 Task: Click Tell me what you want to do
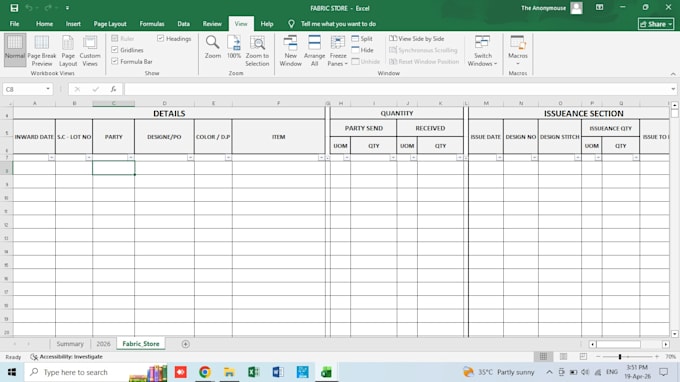coord(338,24)
